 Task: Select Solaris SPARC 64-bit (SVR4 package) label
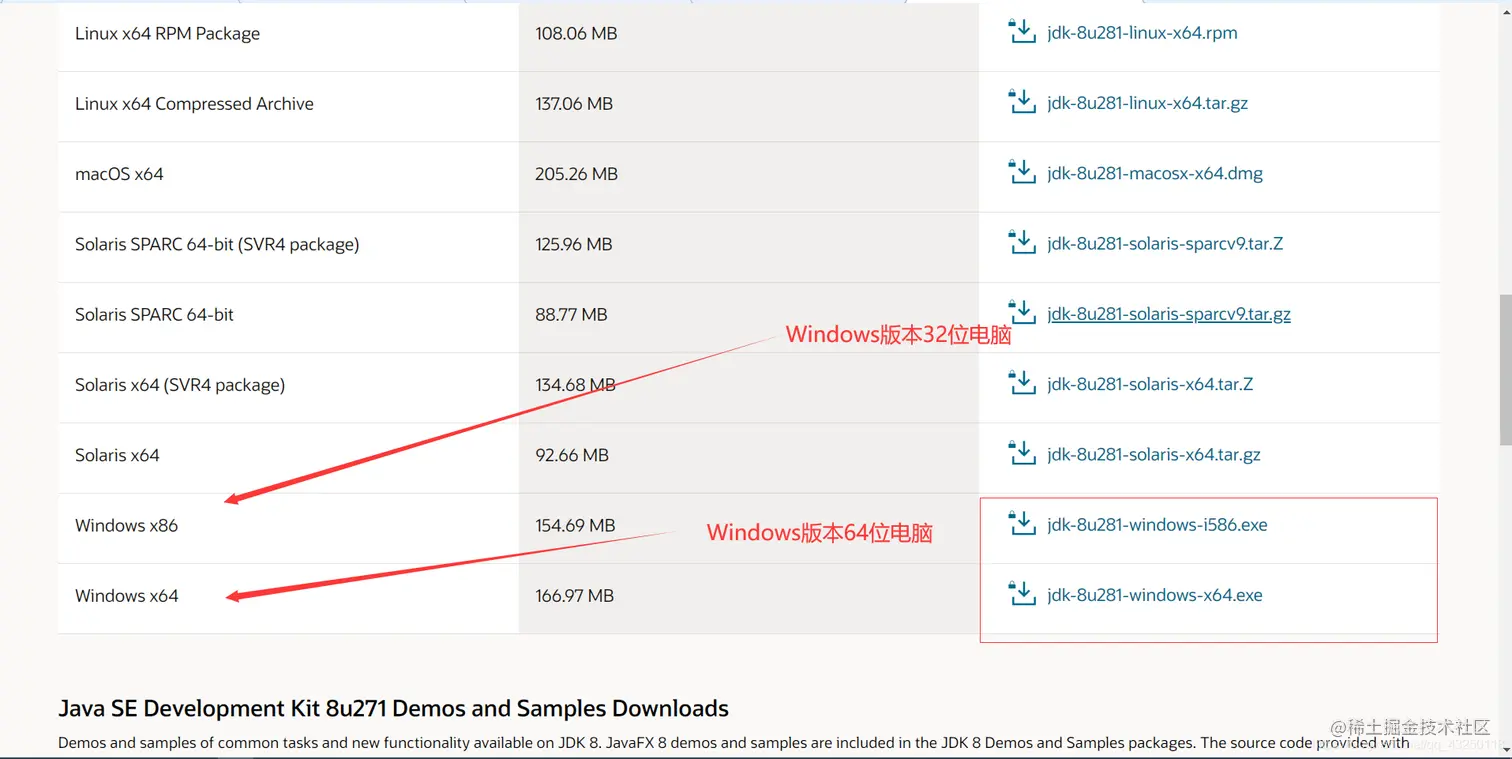(217, 245)
